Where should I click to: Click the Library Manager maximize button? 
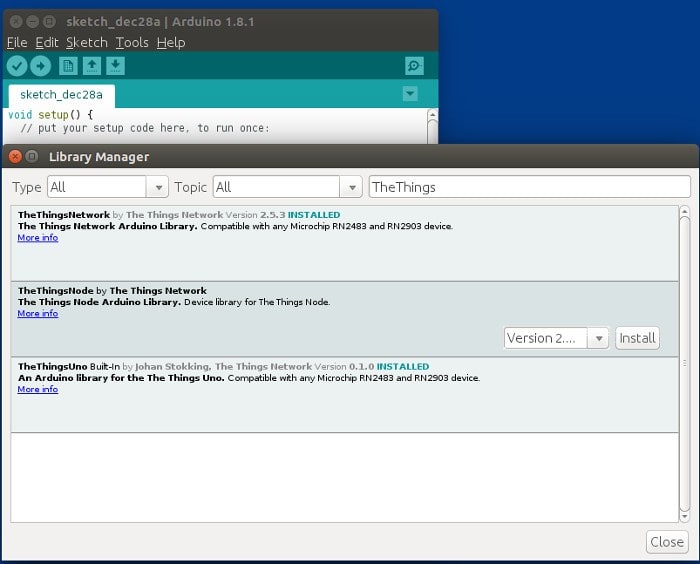pyautogui.click(x=32, y=156)
